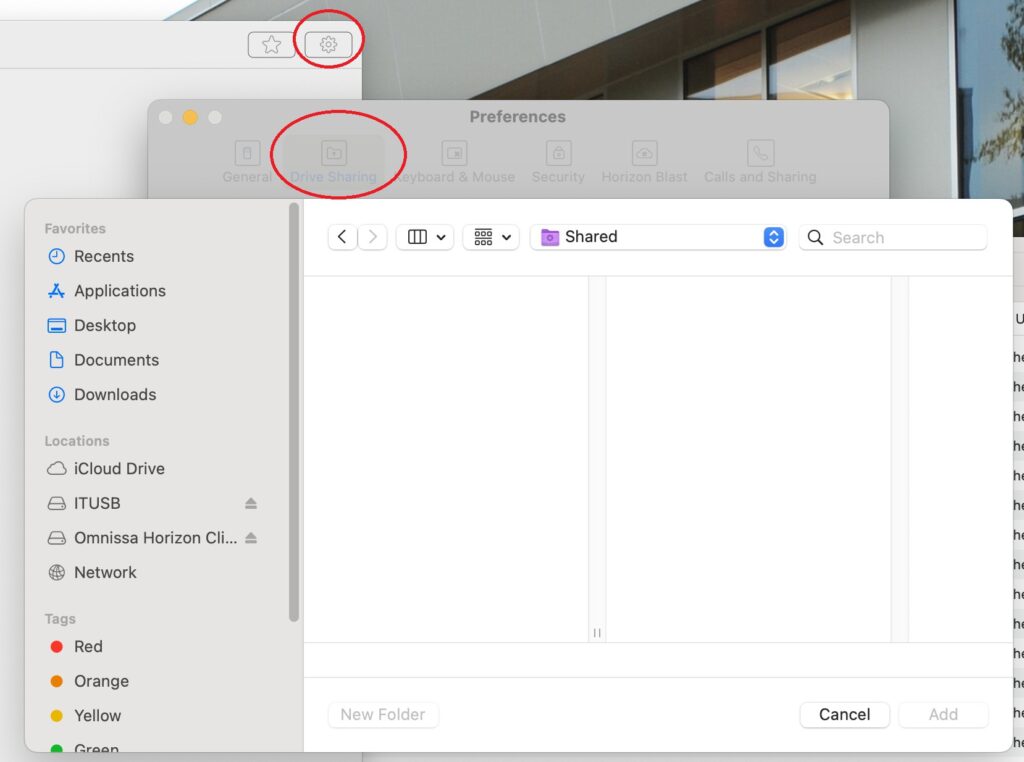Select Recents in the sidebar
This screenshot has height=762, width=1024.
click(103, 256)
